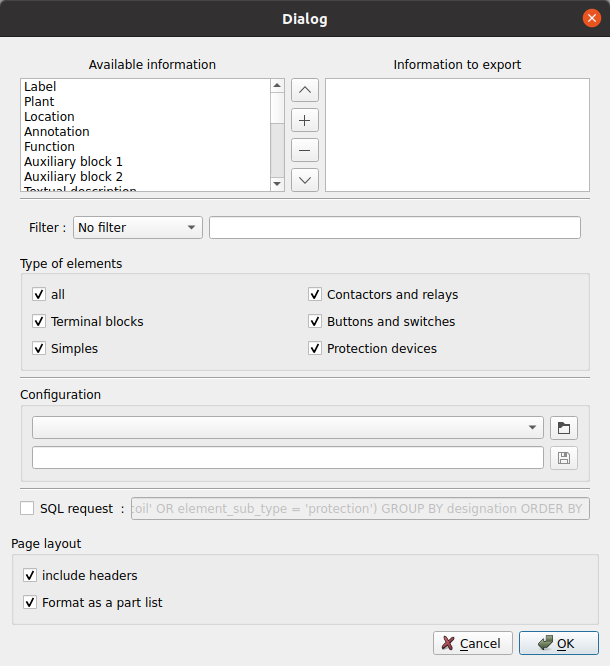Viewport: 610px width, 666px height.
Task: Open configuration with the folder icon
Action: [x=564, y=428]
